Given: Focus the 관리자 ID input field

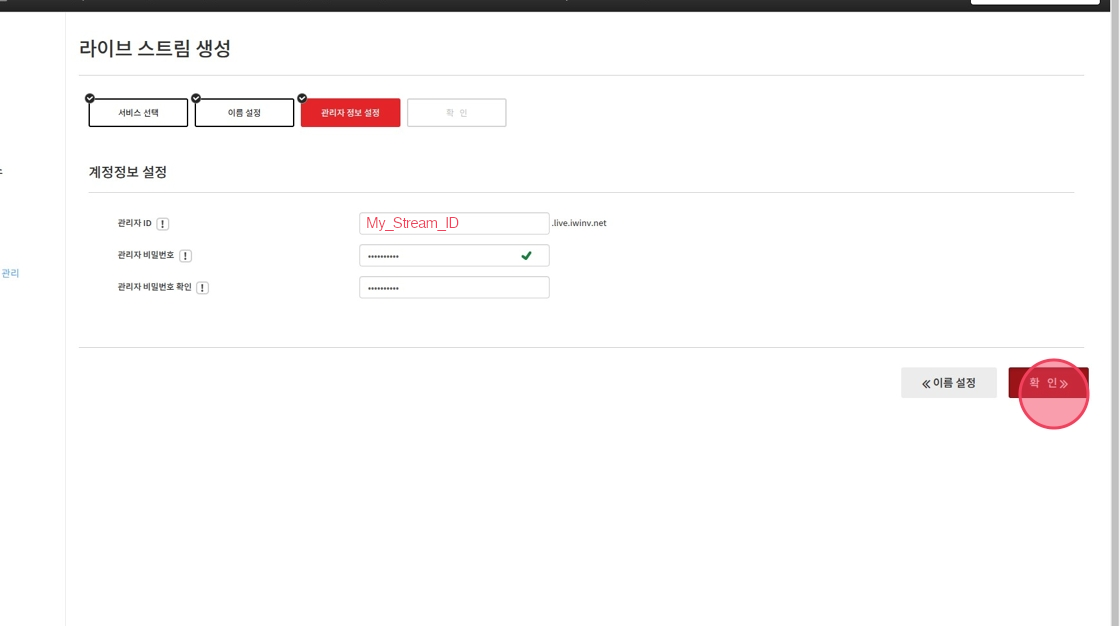Looking at the screenshot, I should click(x=454, y=223).
